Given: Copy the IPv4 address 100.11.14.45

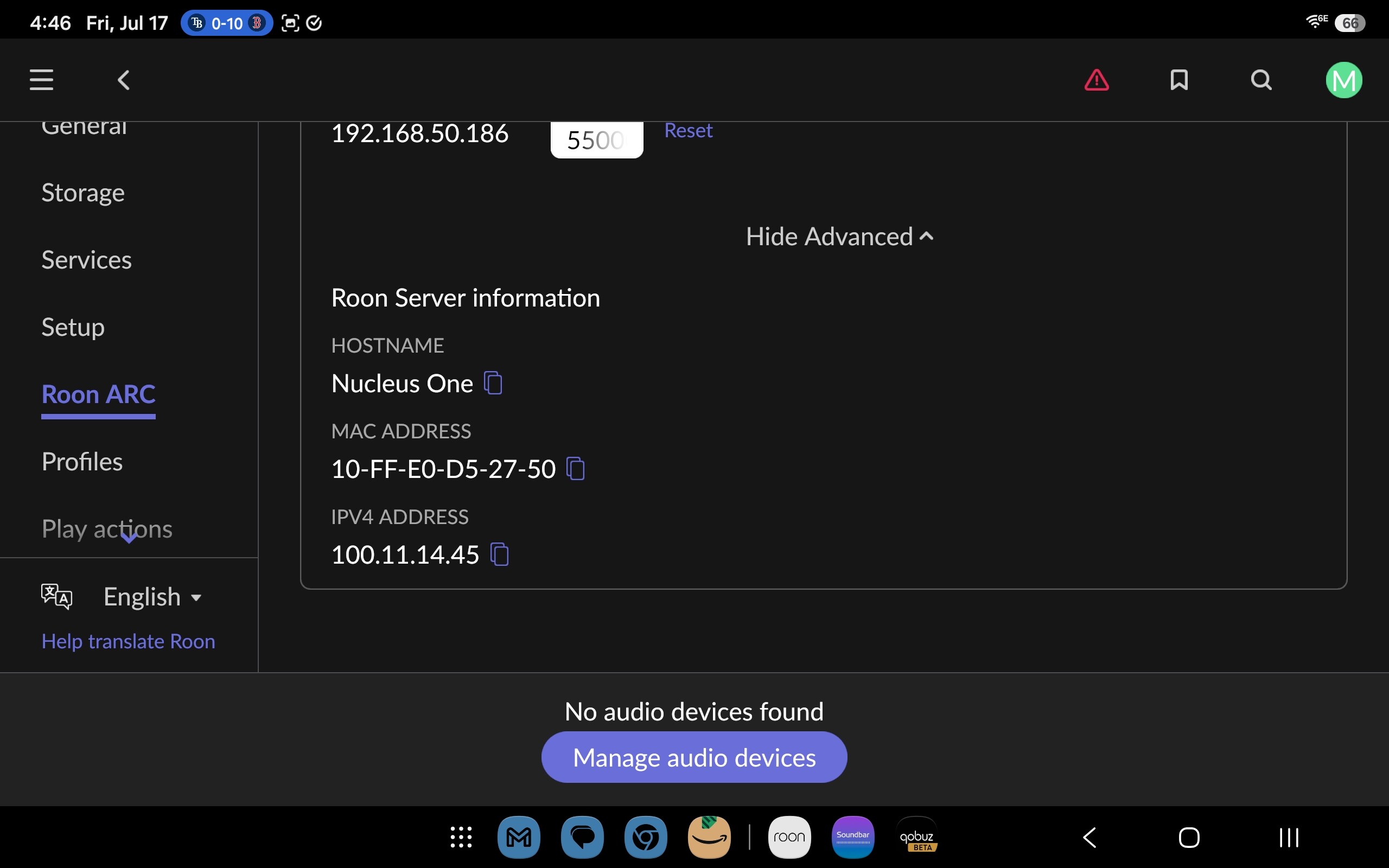Looking at the screenshot, I should pyautogui.click(x=499, y=554).
